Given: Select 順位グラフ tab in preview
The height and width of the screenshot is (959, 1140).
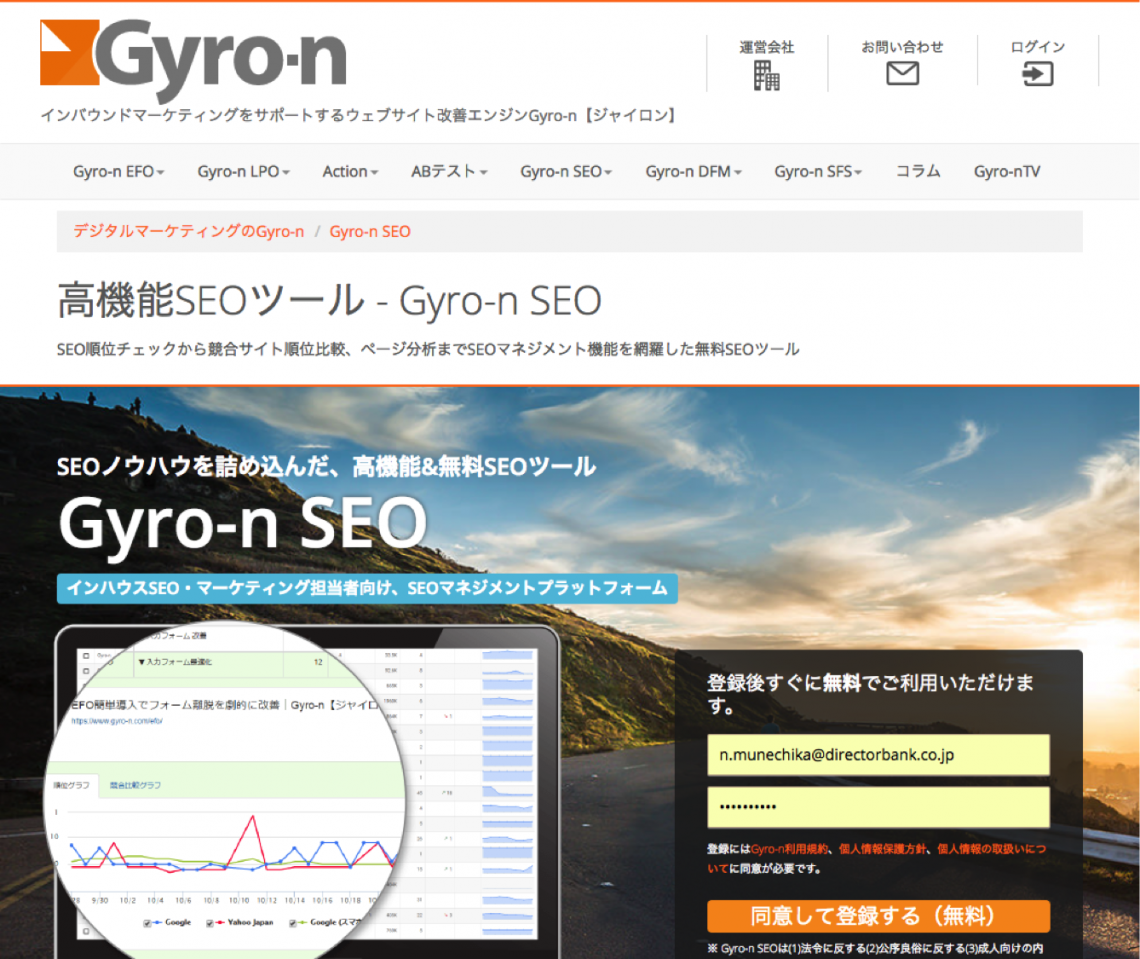Looking at the screenshot, I should click(71, 785).
